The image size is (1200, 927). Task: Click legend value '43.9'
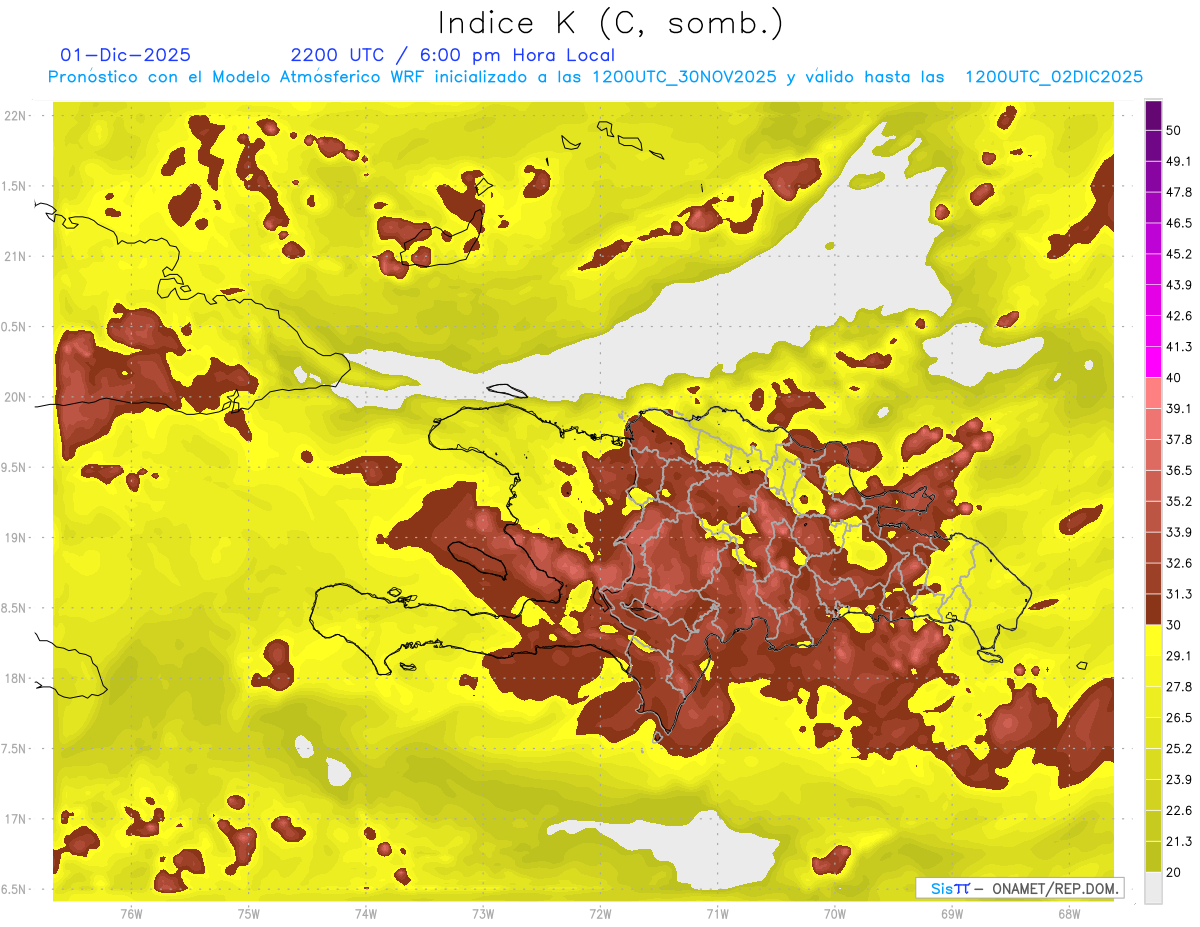(1178, 285)
